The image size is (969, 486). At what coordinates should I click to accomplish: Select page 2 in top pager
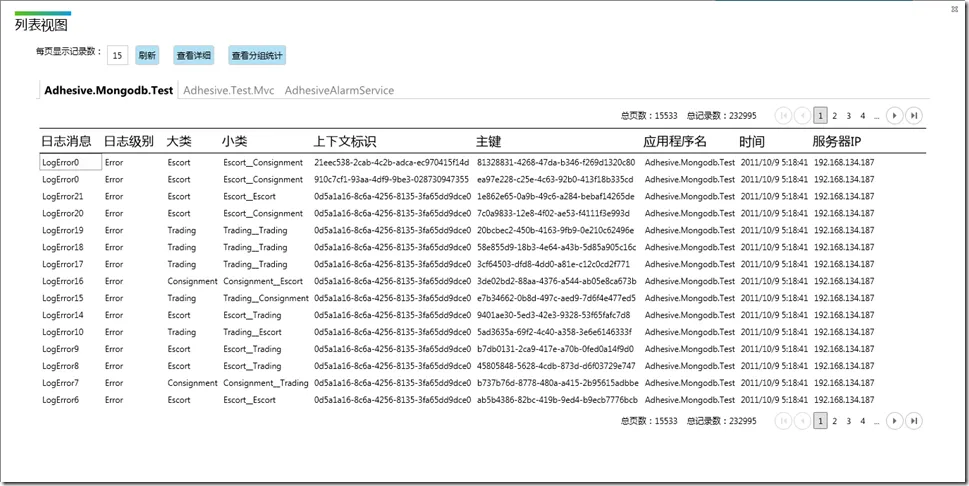coord(834,115)
